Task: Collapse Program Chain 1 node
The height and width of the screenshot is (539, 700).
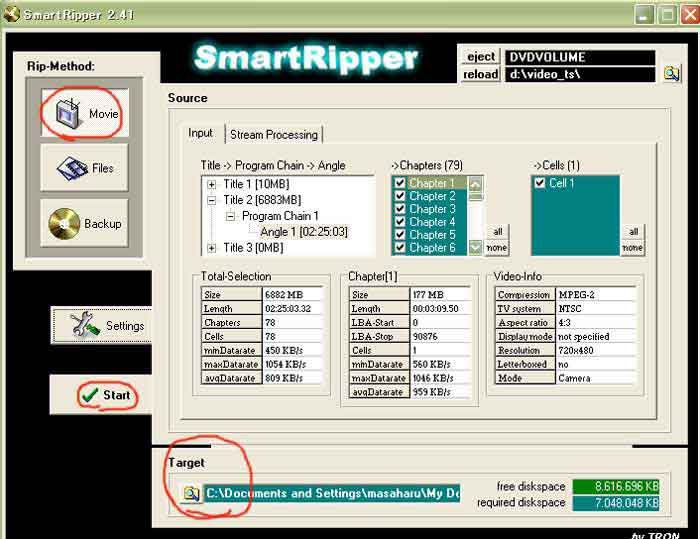Action: coord(230,216)
